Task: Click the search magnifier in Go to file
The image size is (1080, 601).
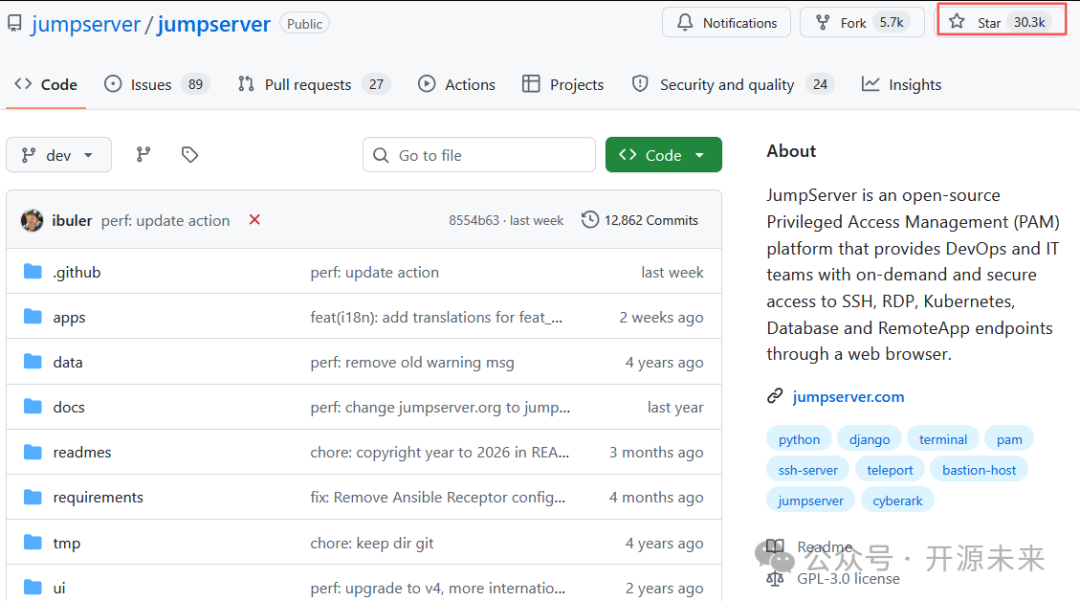Action: (381, 155)
